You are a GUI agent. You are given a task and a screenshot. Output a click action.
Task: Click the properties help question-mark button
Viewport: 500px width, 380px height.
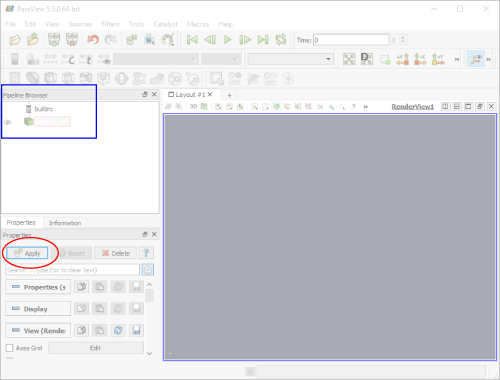point(146,253)
